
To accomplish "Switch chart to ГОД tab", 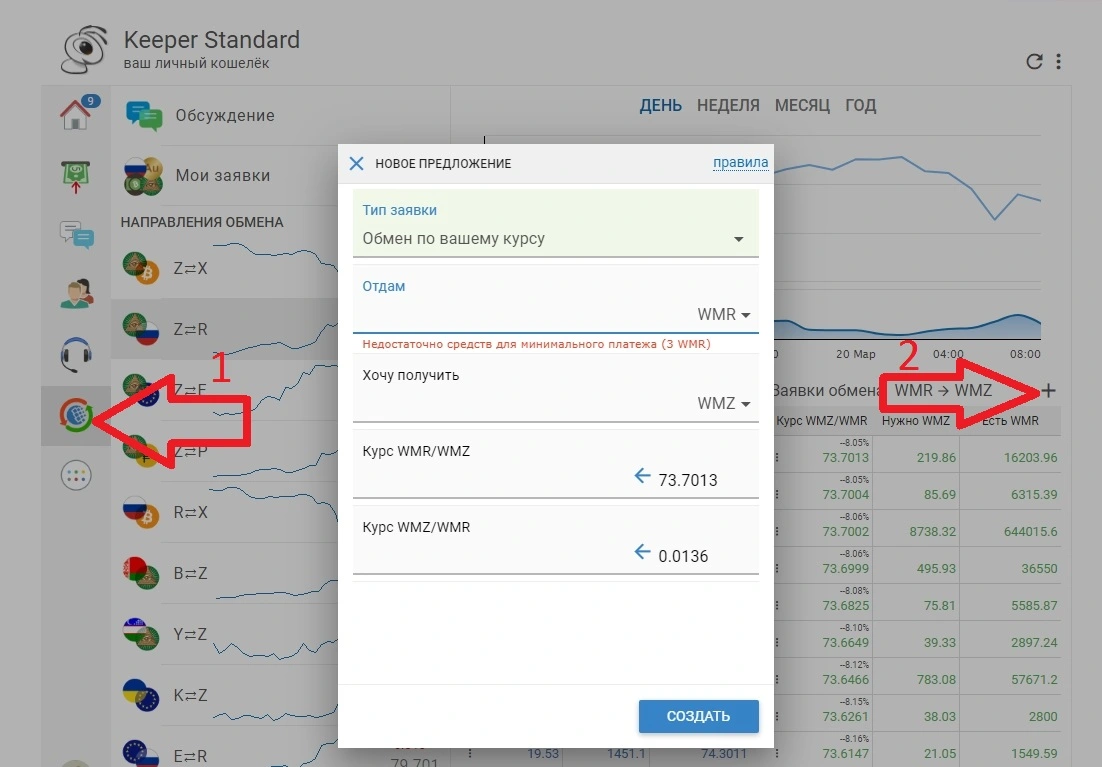I will (860, 105).
